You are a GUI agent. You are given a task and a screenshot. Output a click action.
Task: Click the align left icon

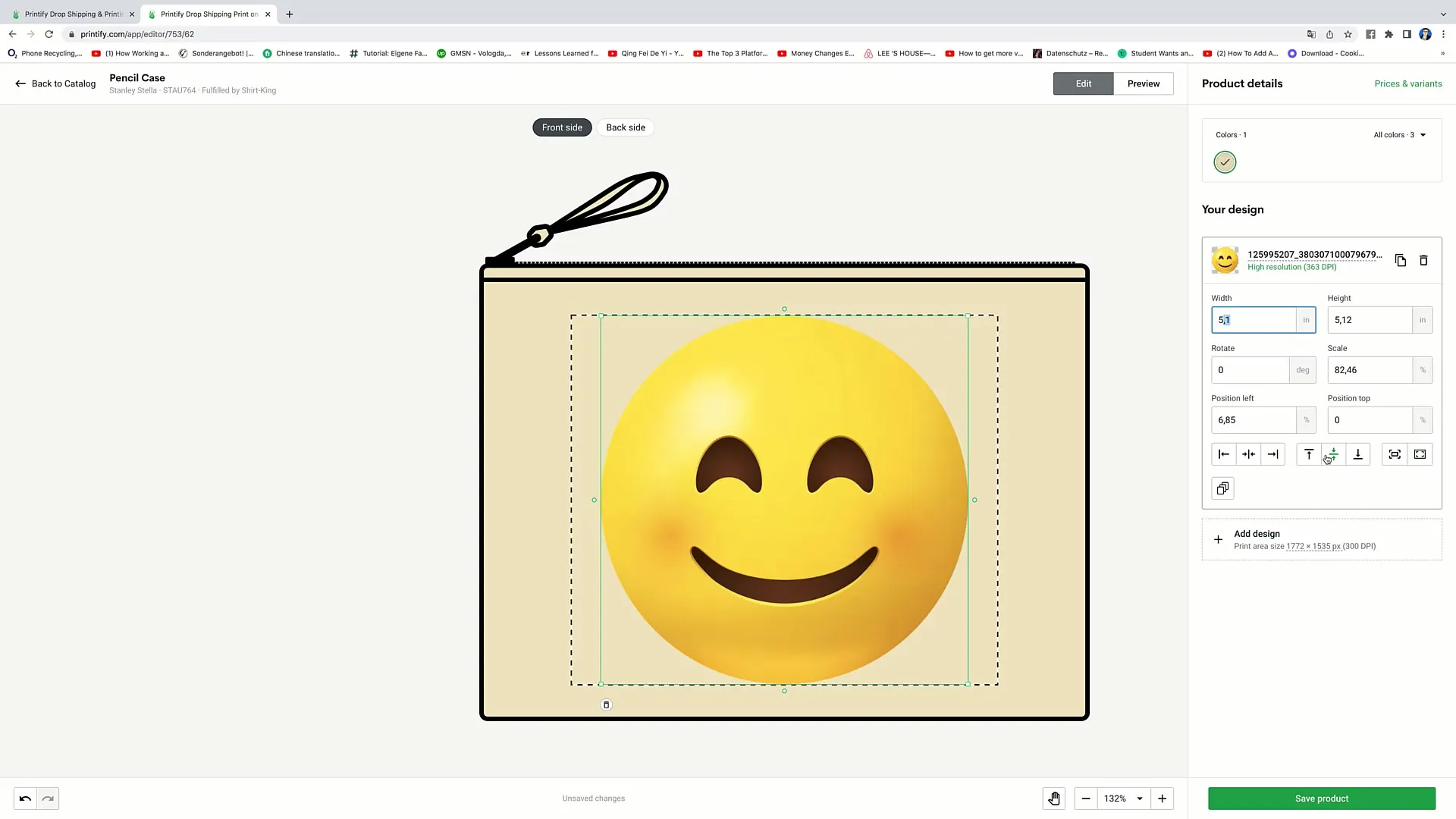click(1224, 454)
